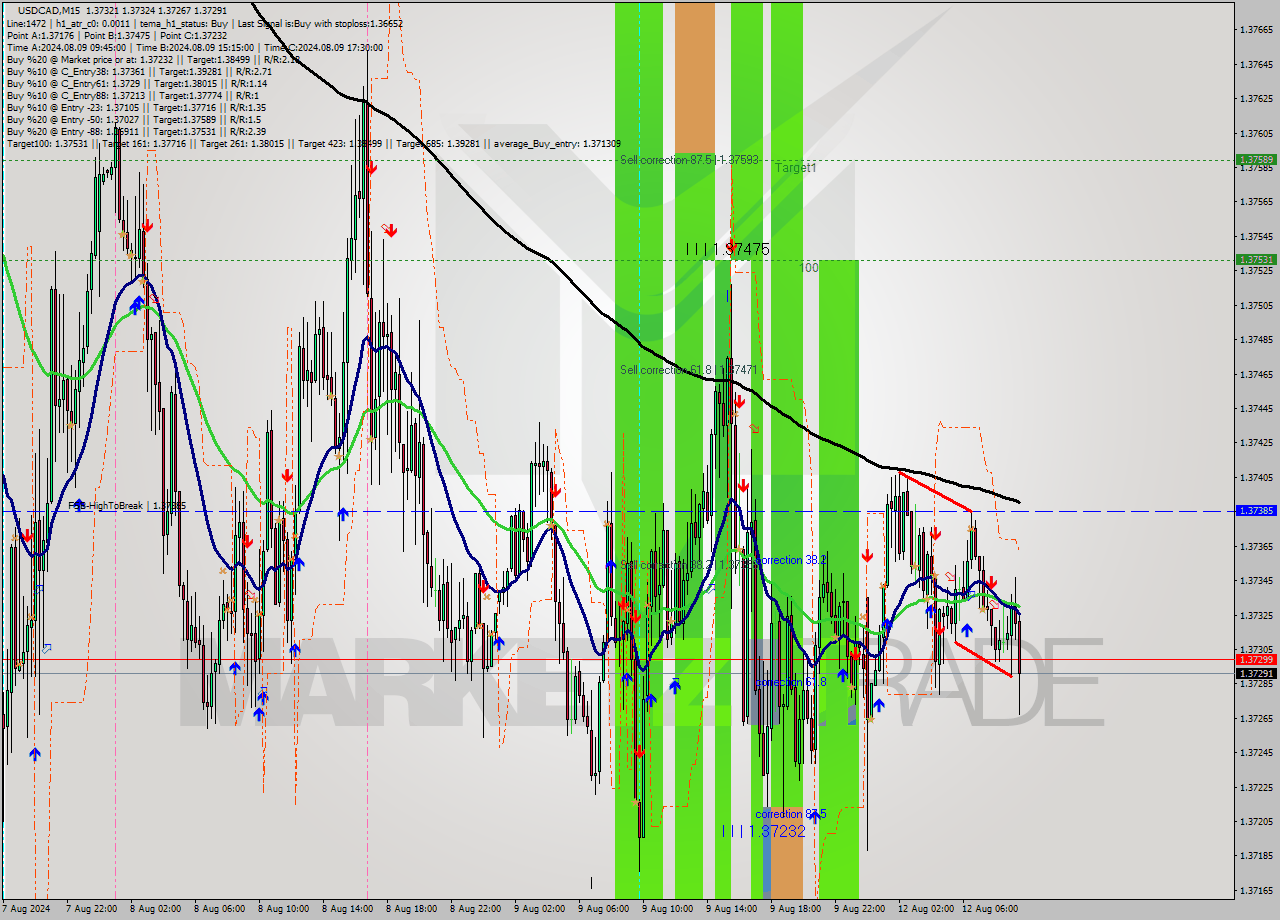Select the red 1.37299 price tag
This screenshot has height=920, width=1280.
click(x=1256, y=659)
